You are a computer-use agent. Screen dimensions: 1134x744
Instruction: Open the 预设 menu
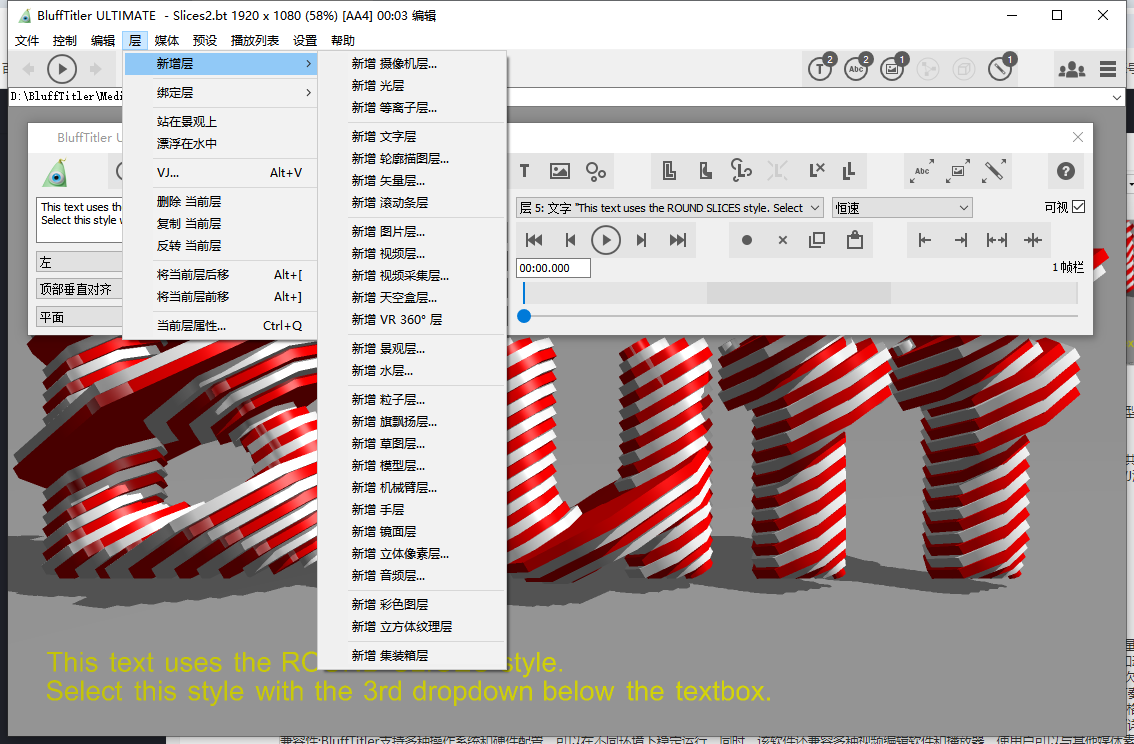tap(205, 40)
